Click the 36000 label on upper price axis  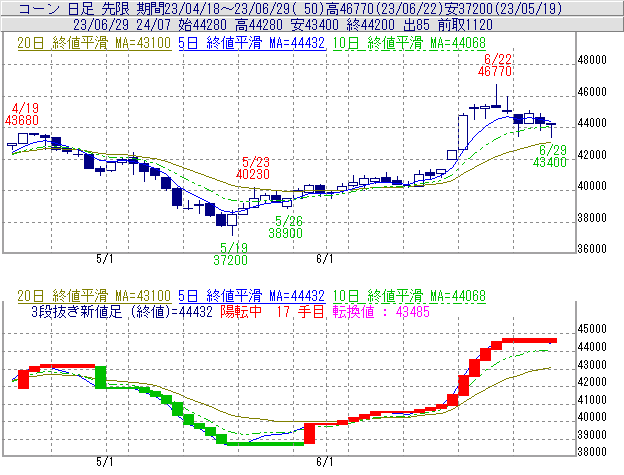592,249
